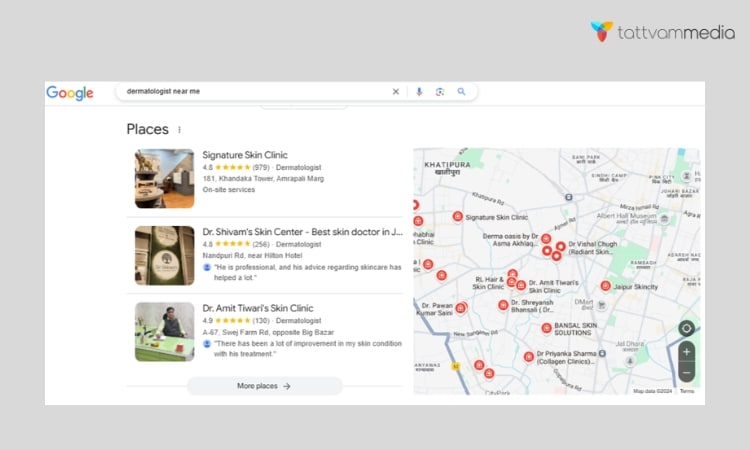Image resolution: width=750 pixels, height=450 pixels.
Task: Start voice search with the microphone icon
Action: (x=419, y=91)
